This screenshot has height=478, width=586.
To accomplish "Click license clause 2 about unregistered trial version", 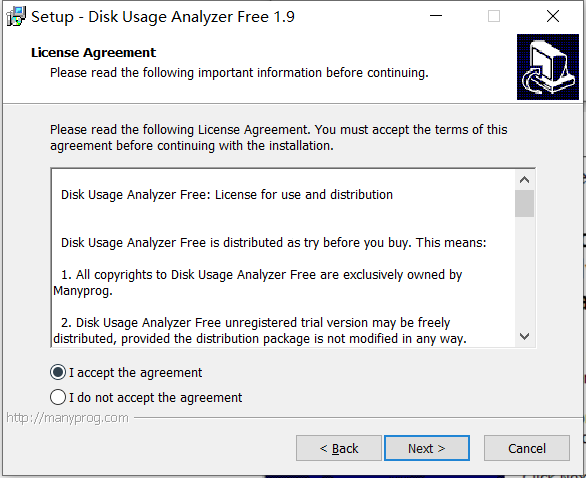I will coord(260,331).
